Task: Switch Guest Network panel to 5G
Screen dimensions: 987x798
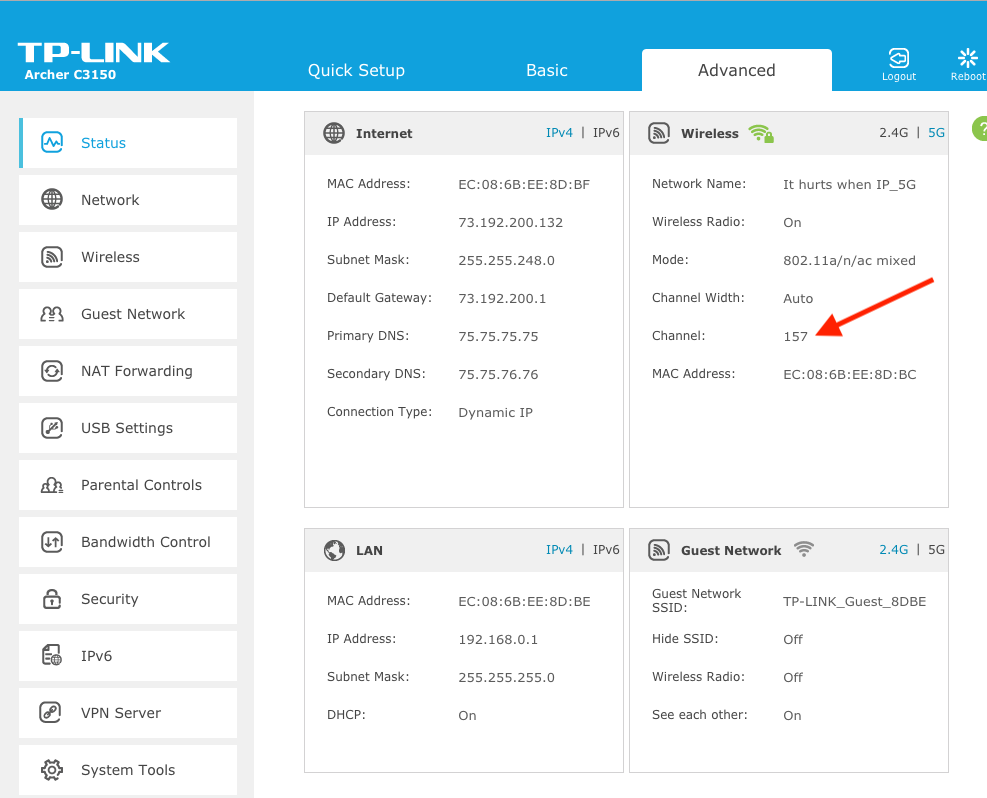Action: (x=936, y=549)
